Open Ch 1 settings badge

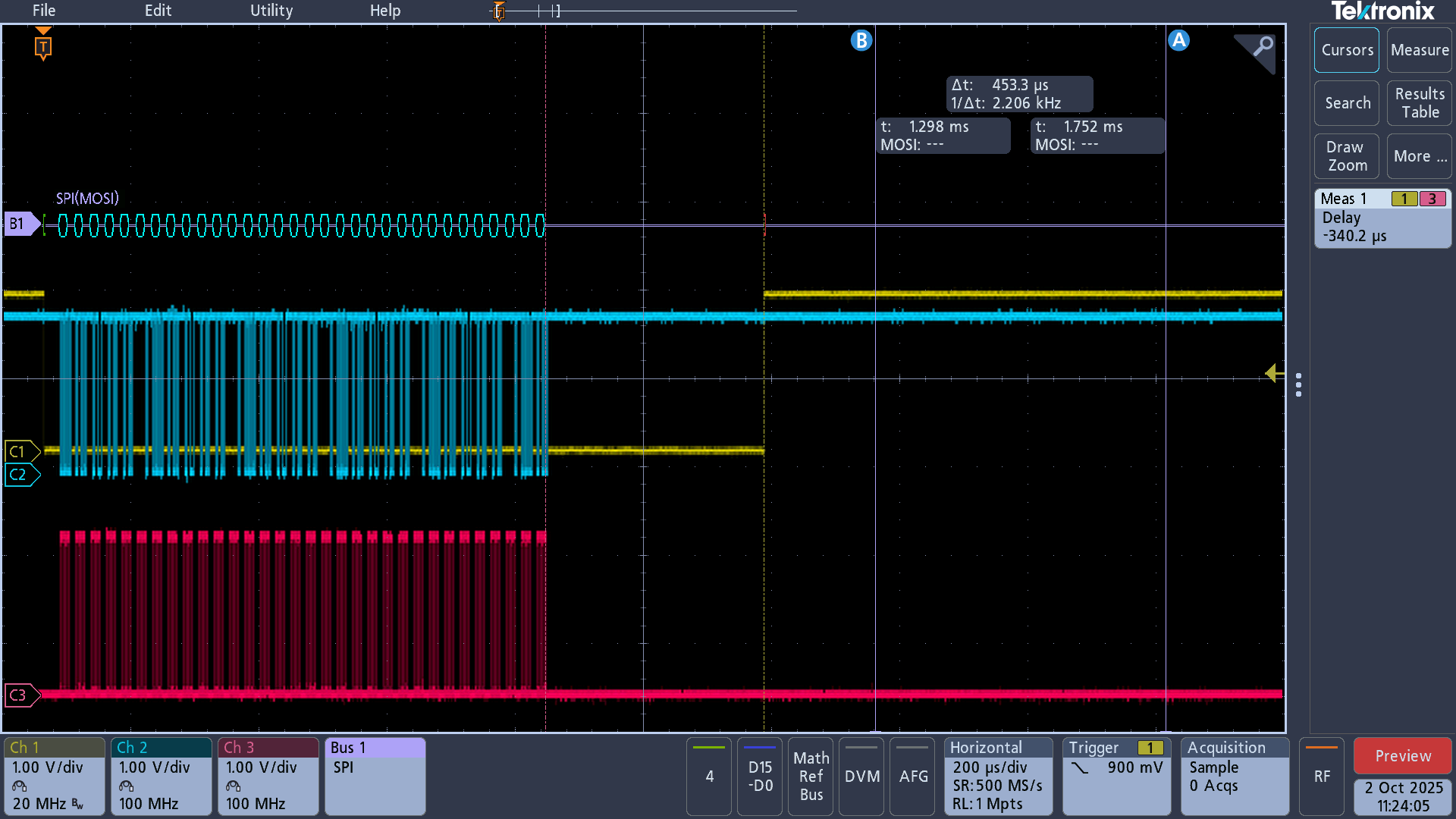click(x=55, y=776)
